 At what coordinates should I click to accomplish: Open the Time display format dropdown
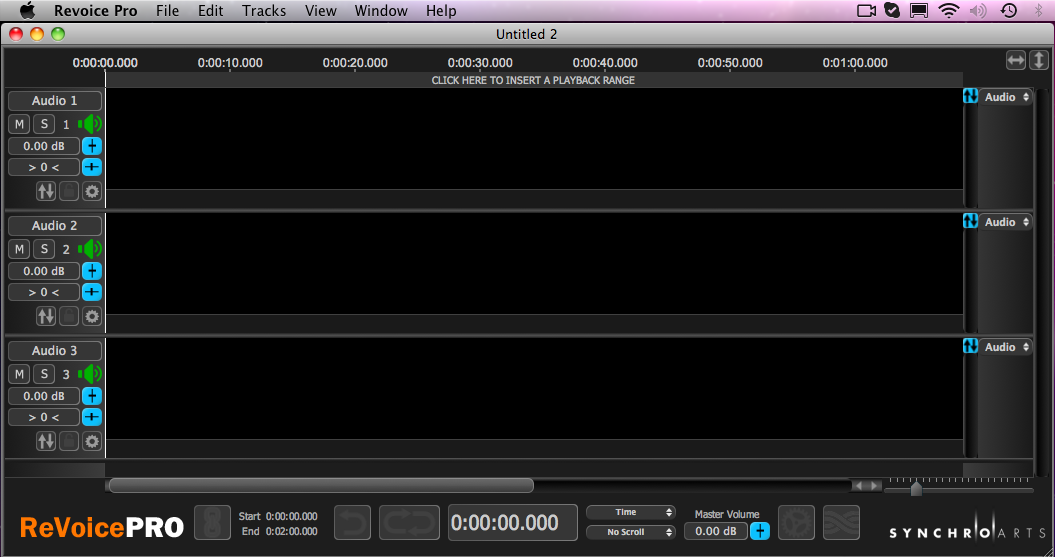[630, 512]
